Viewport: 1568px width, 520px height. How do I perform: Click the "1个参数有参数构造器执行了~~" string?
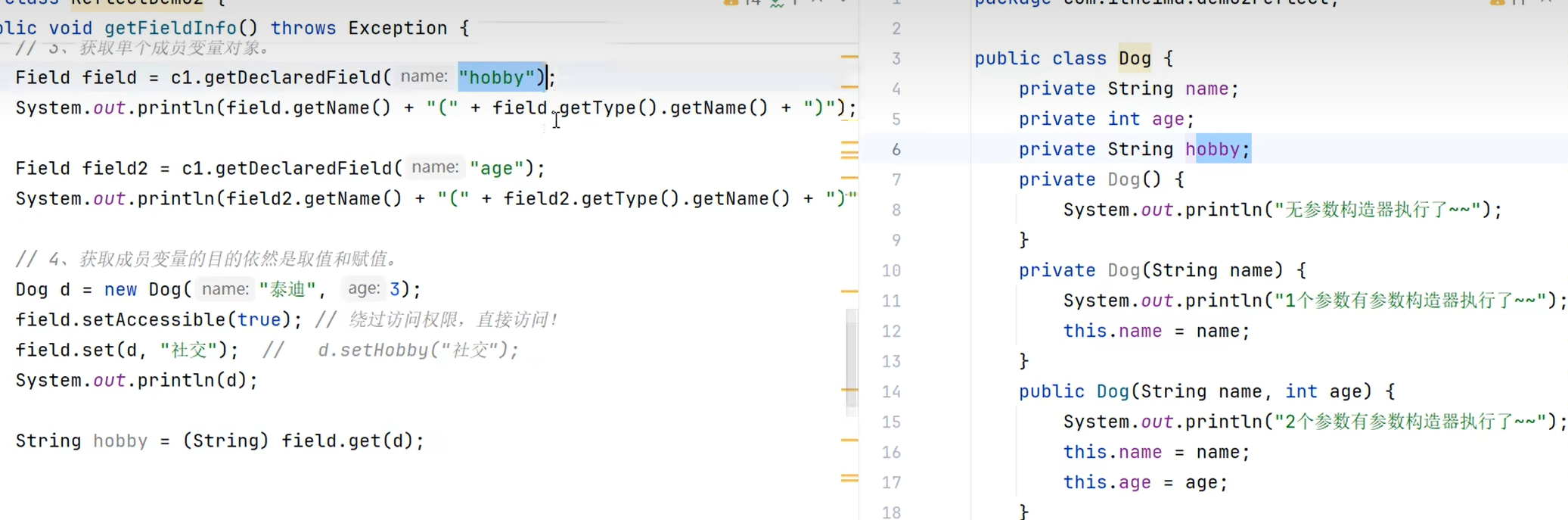tap(1411, 300)
